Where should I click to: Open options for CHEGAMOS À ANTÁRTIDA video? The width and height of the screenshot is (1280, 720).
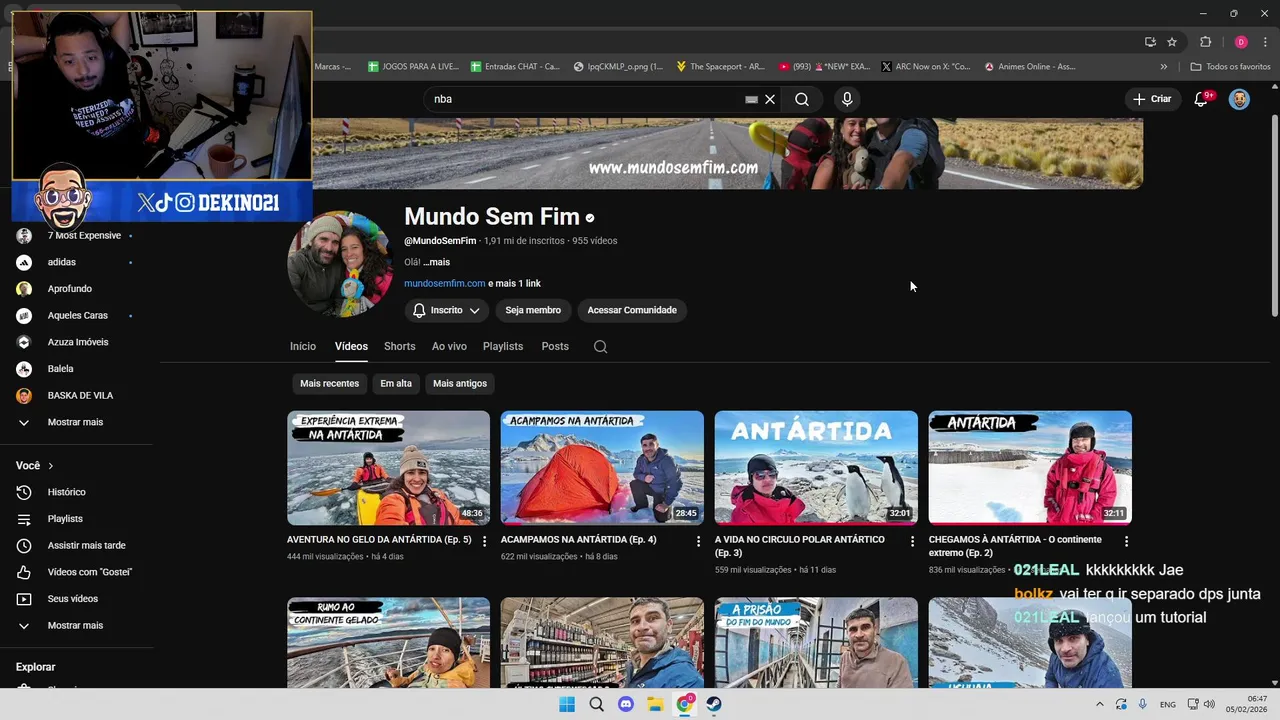1126,541
